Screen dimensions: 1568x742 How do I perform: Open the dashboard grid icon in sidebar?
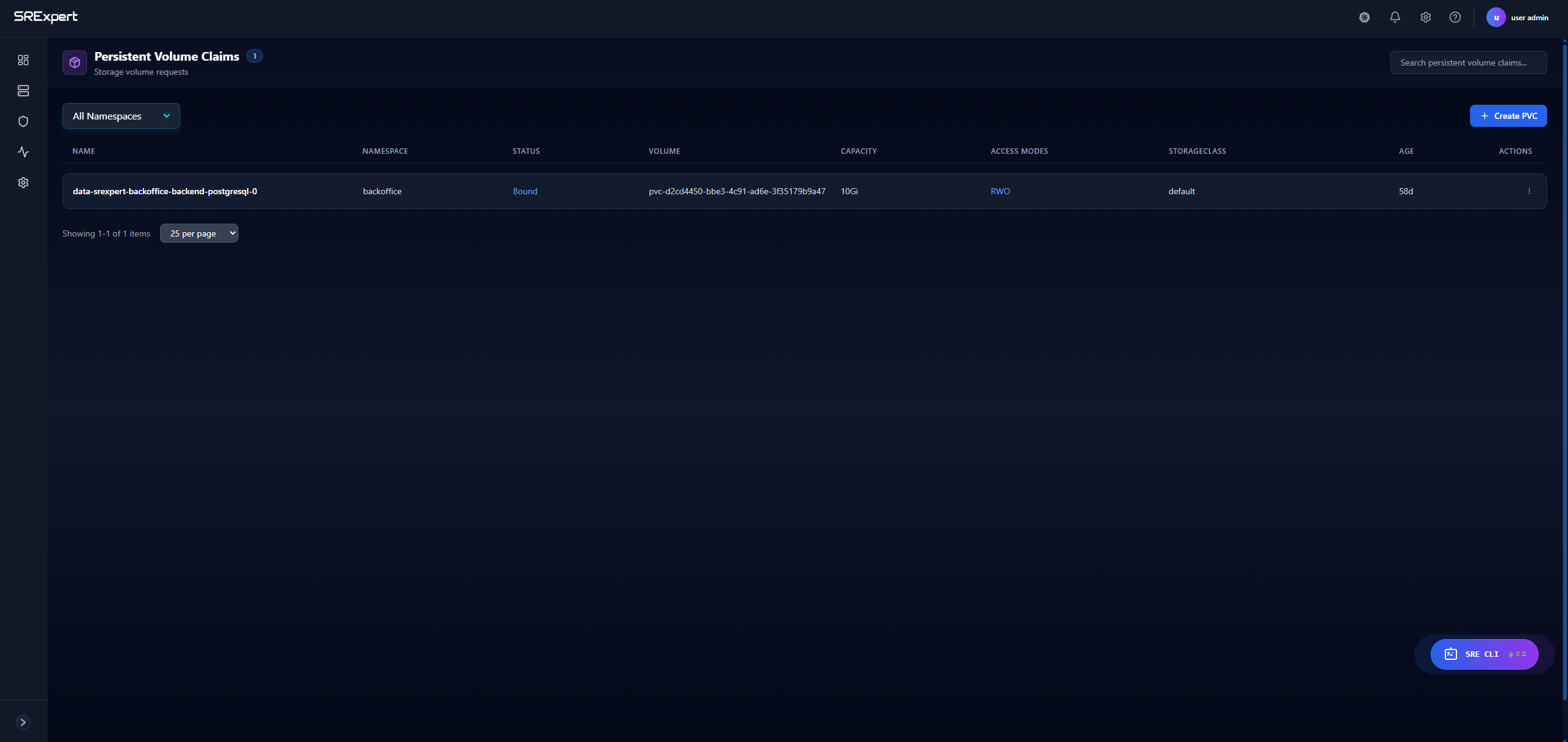(x=23, y=60)
